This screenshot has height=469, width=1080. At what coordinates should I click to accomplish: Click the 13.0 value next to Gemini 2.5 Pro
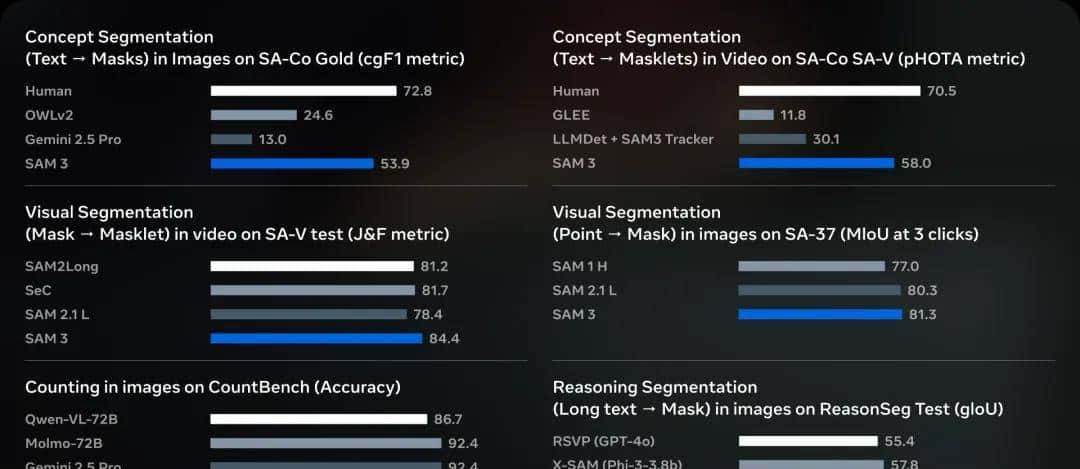[x=272, y=139]
